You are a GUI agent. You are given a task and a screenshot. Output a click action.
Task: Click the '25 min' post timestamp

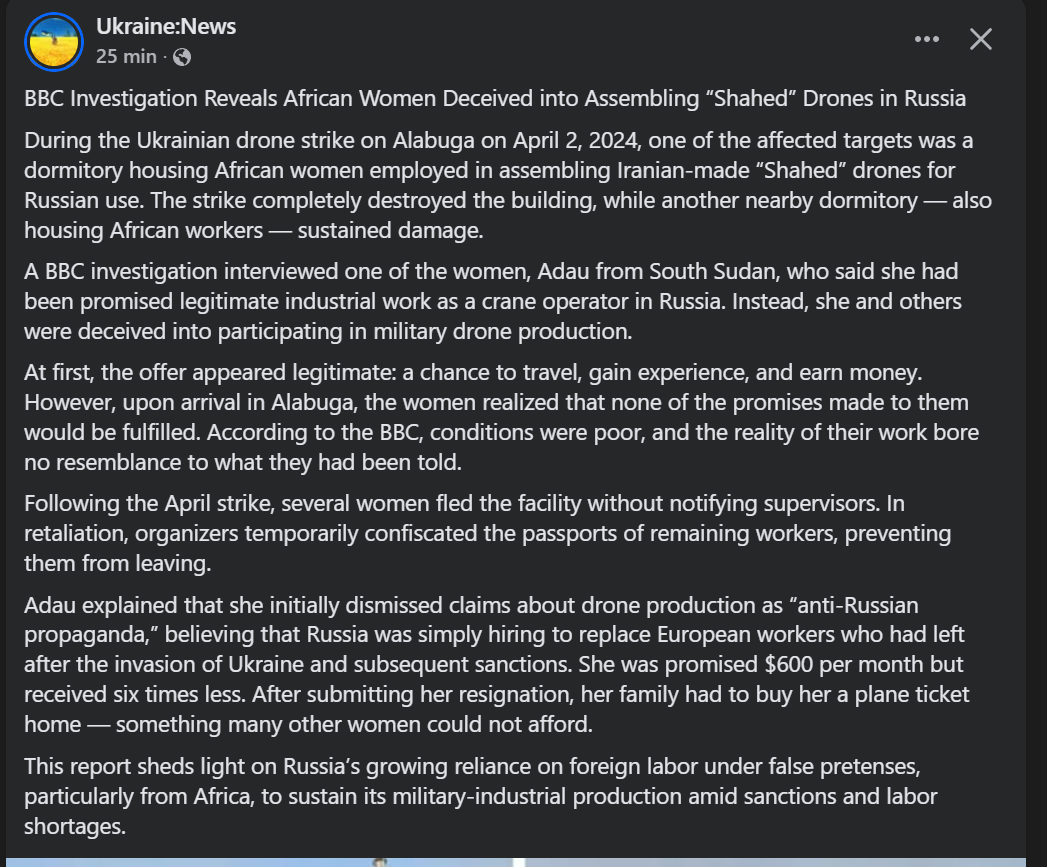pos(126,57)
